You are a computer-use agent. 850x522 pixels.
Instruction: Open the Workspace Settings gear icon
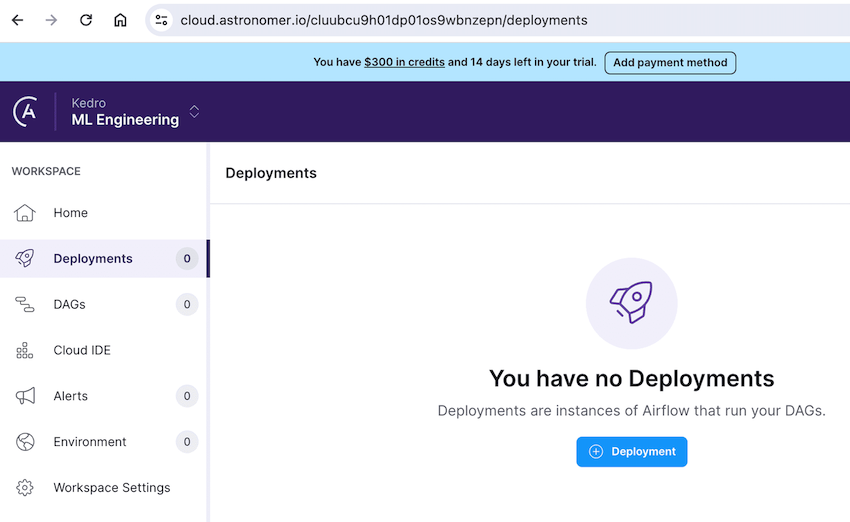(x=25, y=488)
